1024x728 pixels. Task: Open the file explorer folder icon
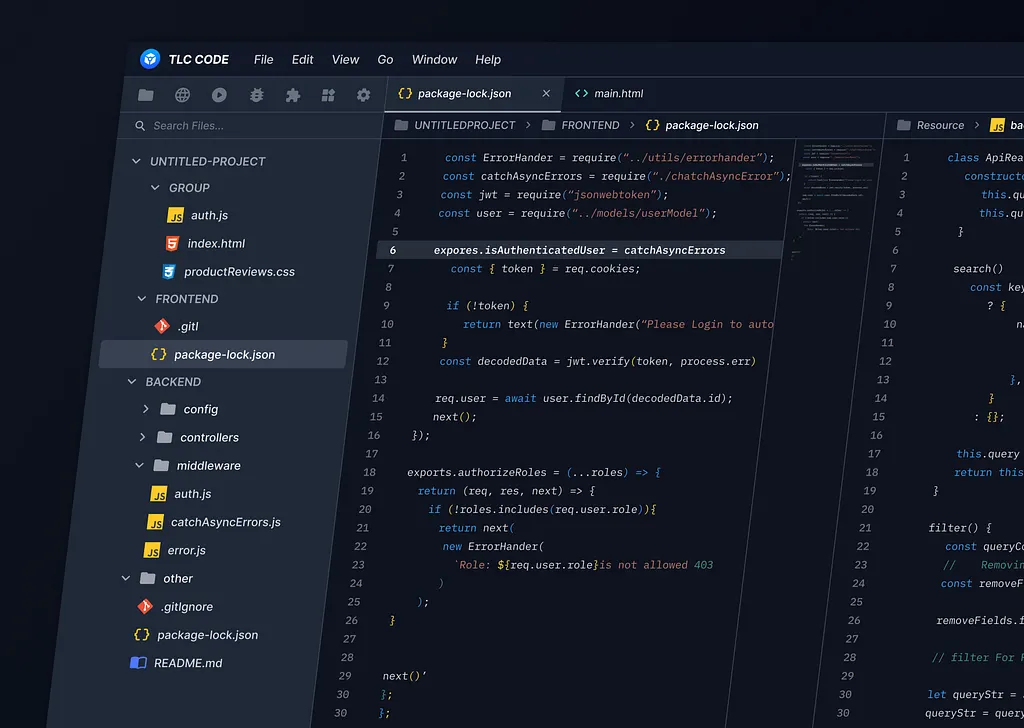(146, 95)
